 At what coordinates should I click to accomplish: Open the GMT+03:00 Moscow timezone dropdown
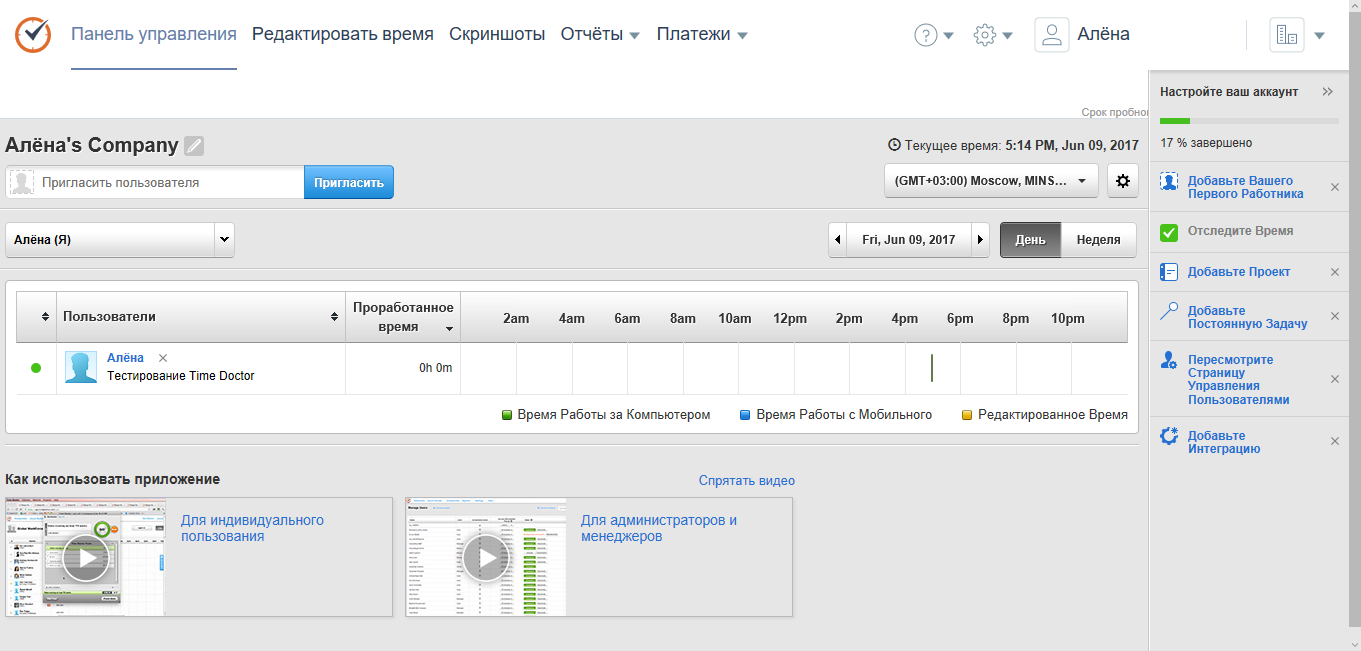point(990,181)
